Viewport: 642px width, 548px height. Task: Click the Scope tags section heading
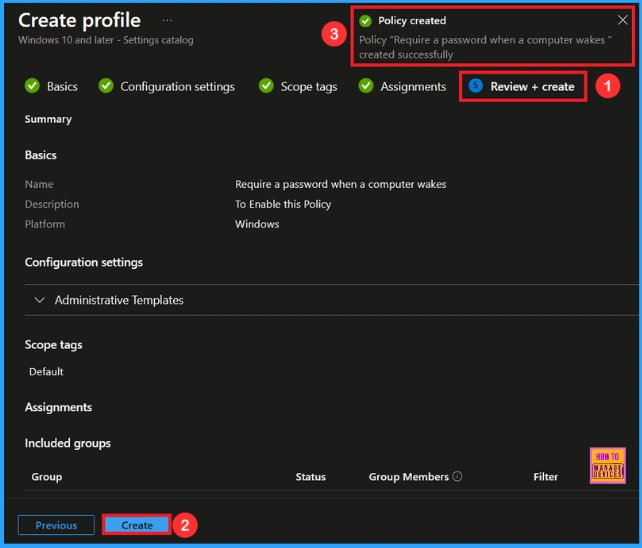click(x=53, y=345)
